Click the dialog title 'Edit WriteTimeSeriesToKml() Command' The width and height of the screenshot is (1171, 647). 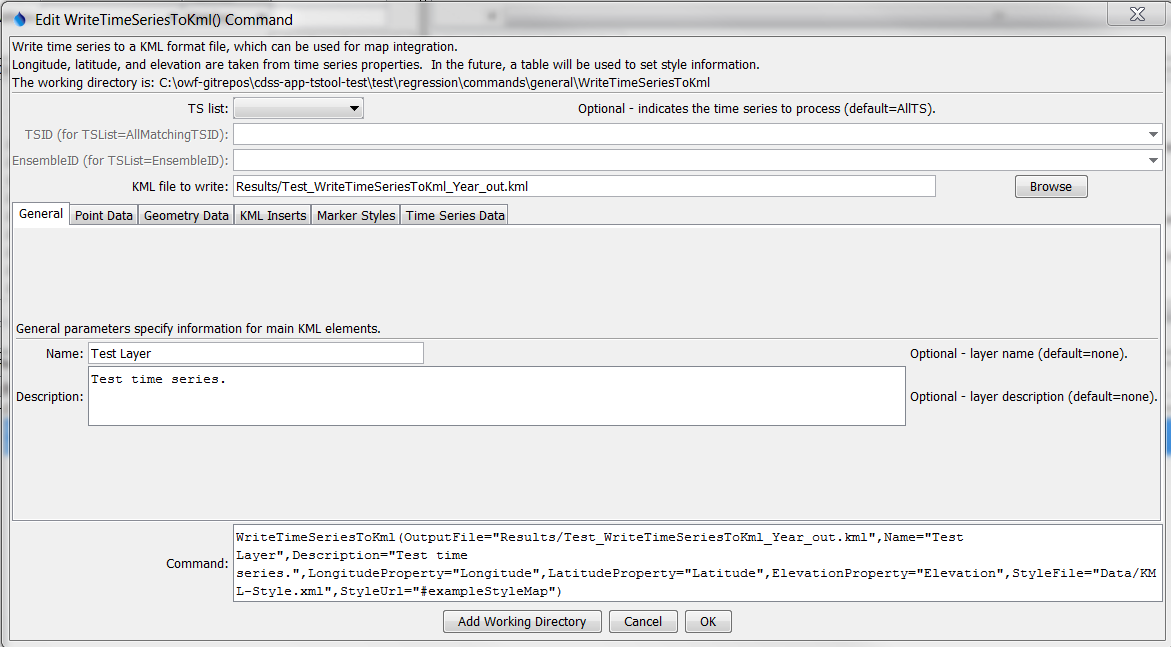click(164, 19)
